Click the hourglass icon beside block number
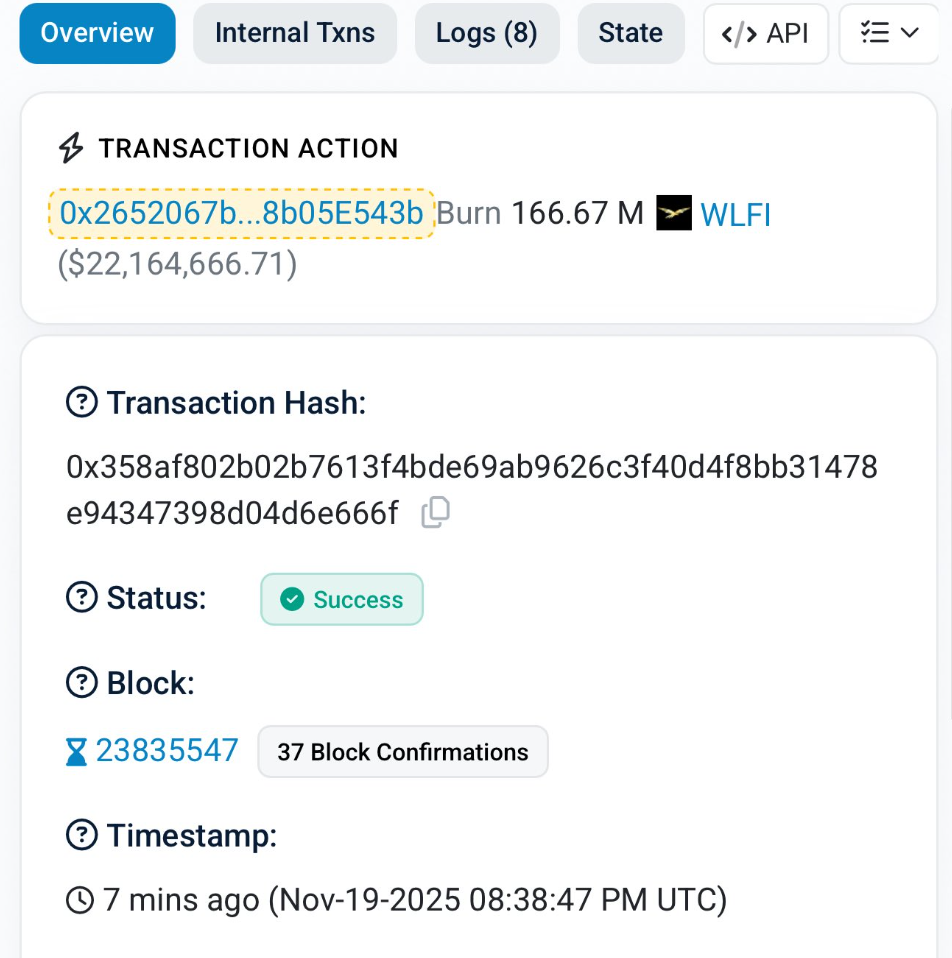 tap(76, 752)
